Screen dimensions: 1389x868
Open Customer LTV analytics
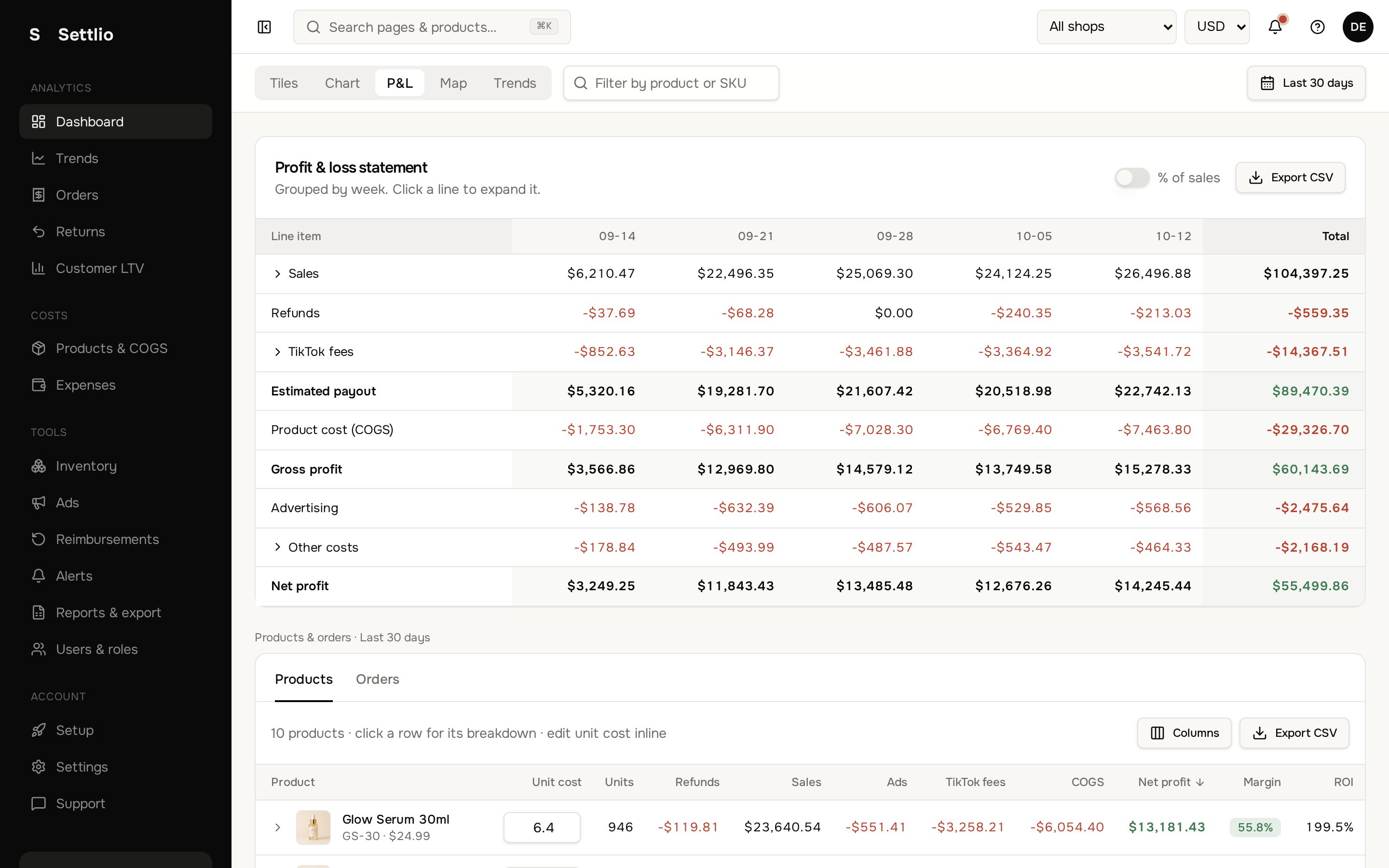tap(115, 268)
